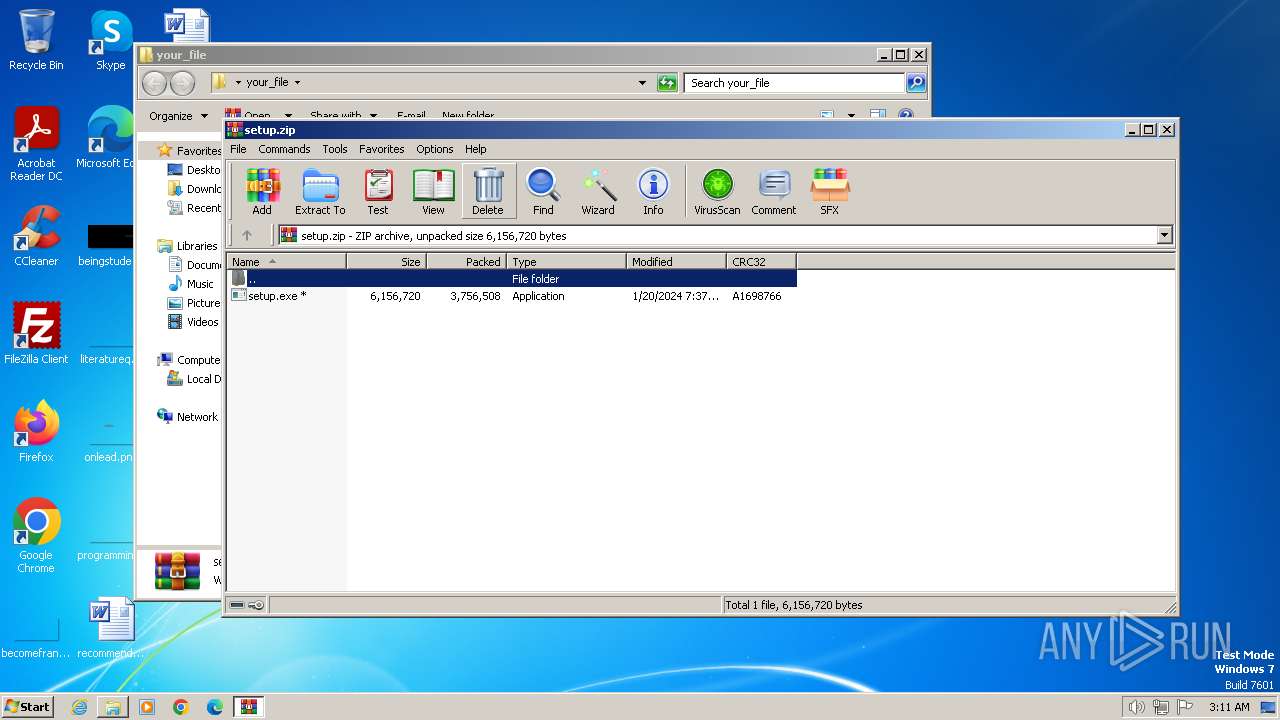Open the File menu in WinRAR
This screenshot has height=720, width=1280.
coord(238,149)
